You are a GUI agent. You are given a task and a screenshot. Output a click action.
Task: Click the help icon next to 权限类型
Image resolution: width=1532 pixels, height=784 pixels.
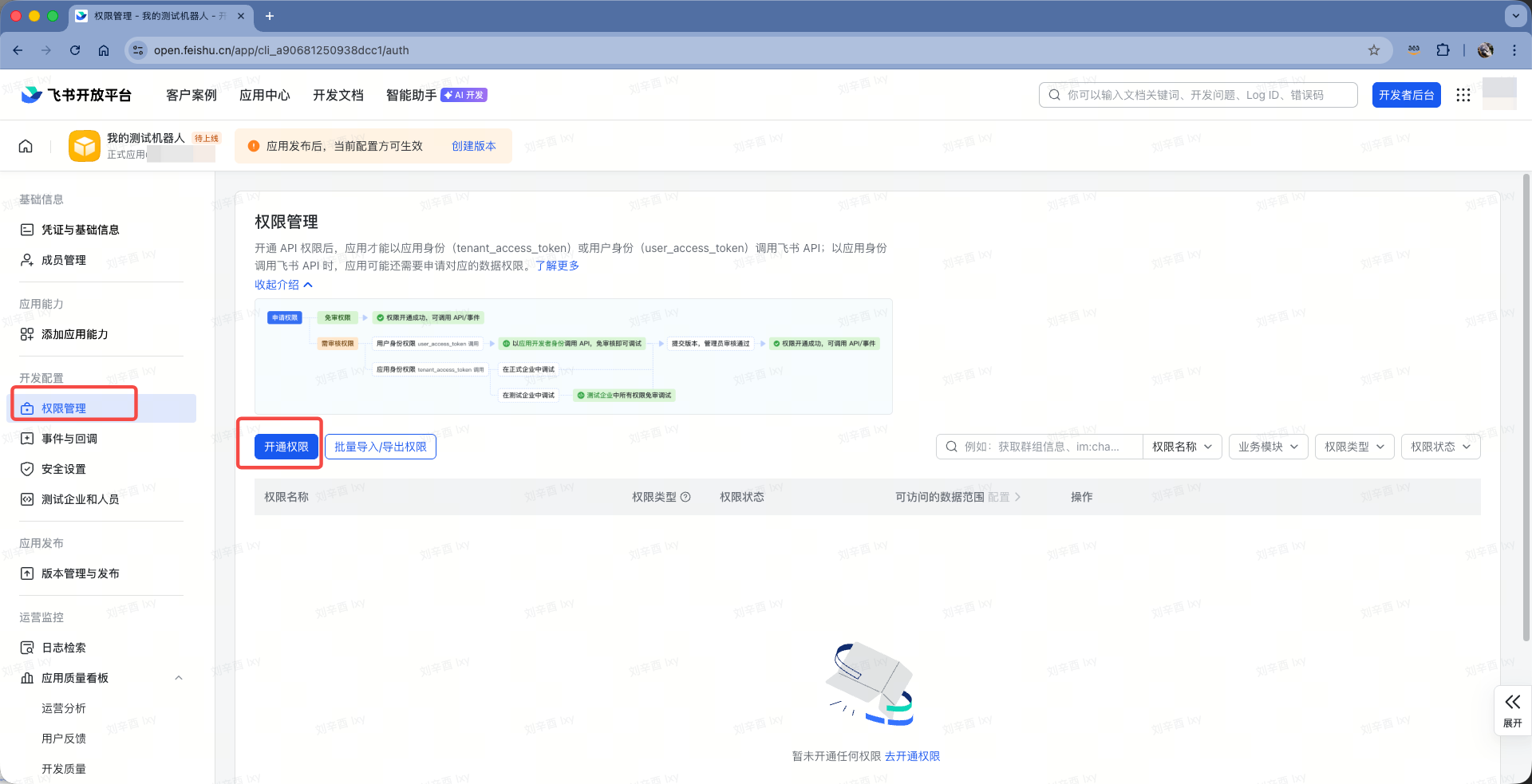point(685,497)
